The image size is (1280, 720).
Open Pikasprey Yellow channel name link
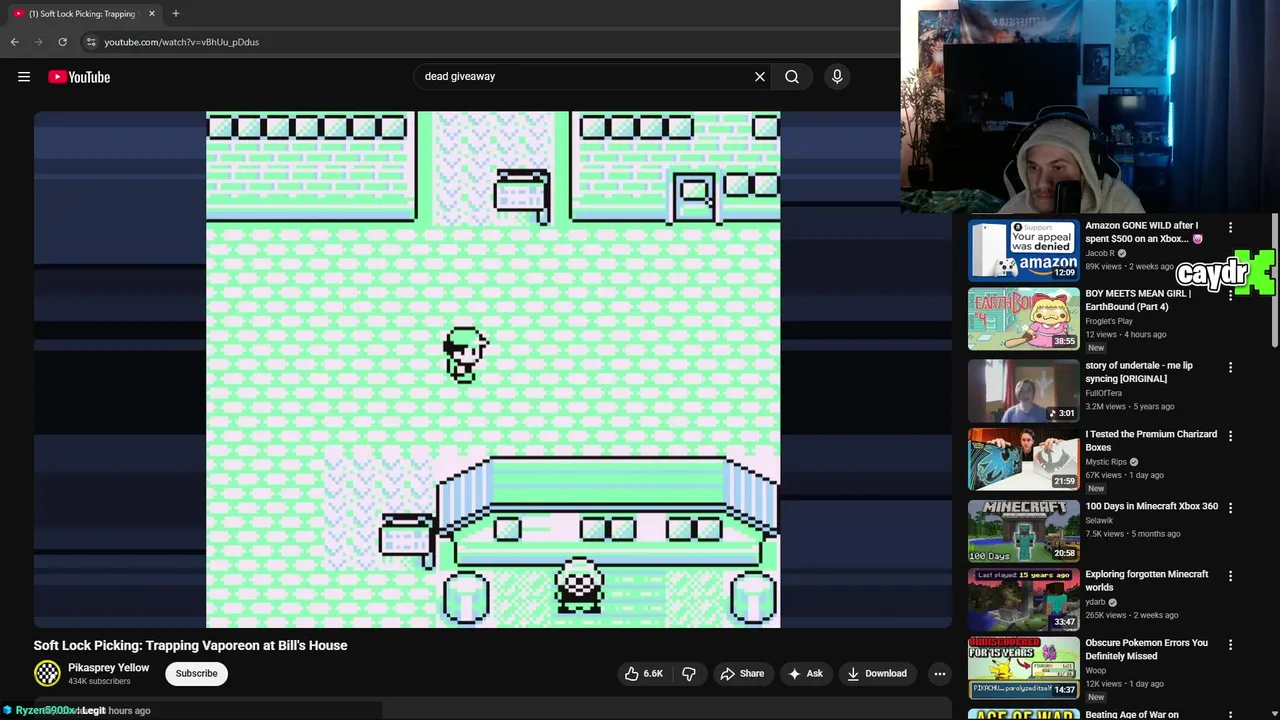pos(108,667)
